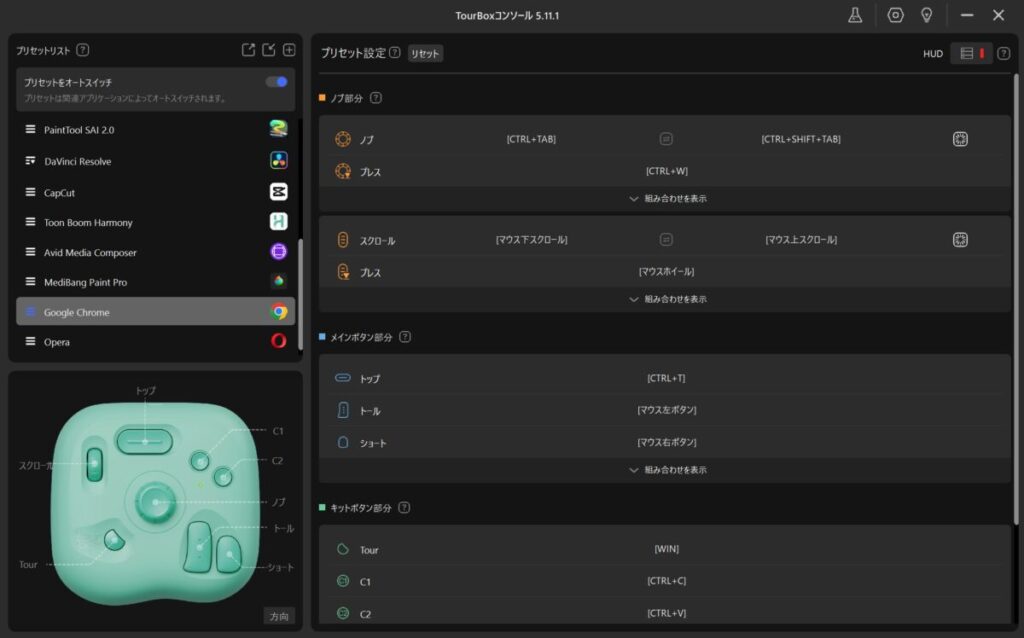The width and height of the screenshot is (1024, 638).
Task: Click the Google Chrome application icon
Action: (x=277, y=311)
